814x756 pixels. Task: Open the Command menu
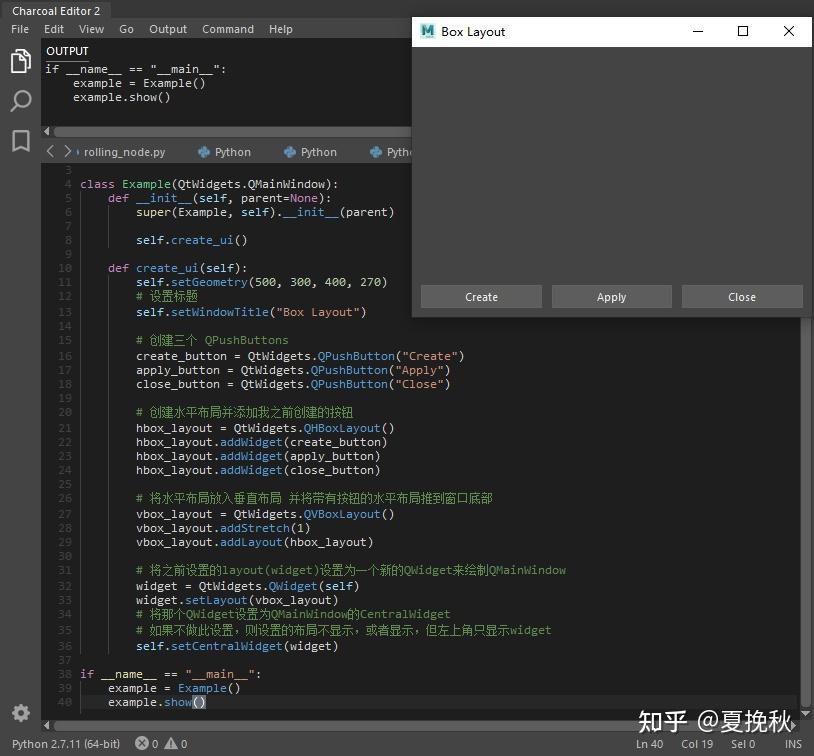pos(227,29)
